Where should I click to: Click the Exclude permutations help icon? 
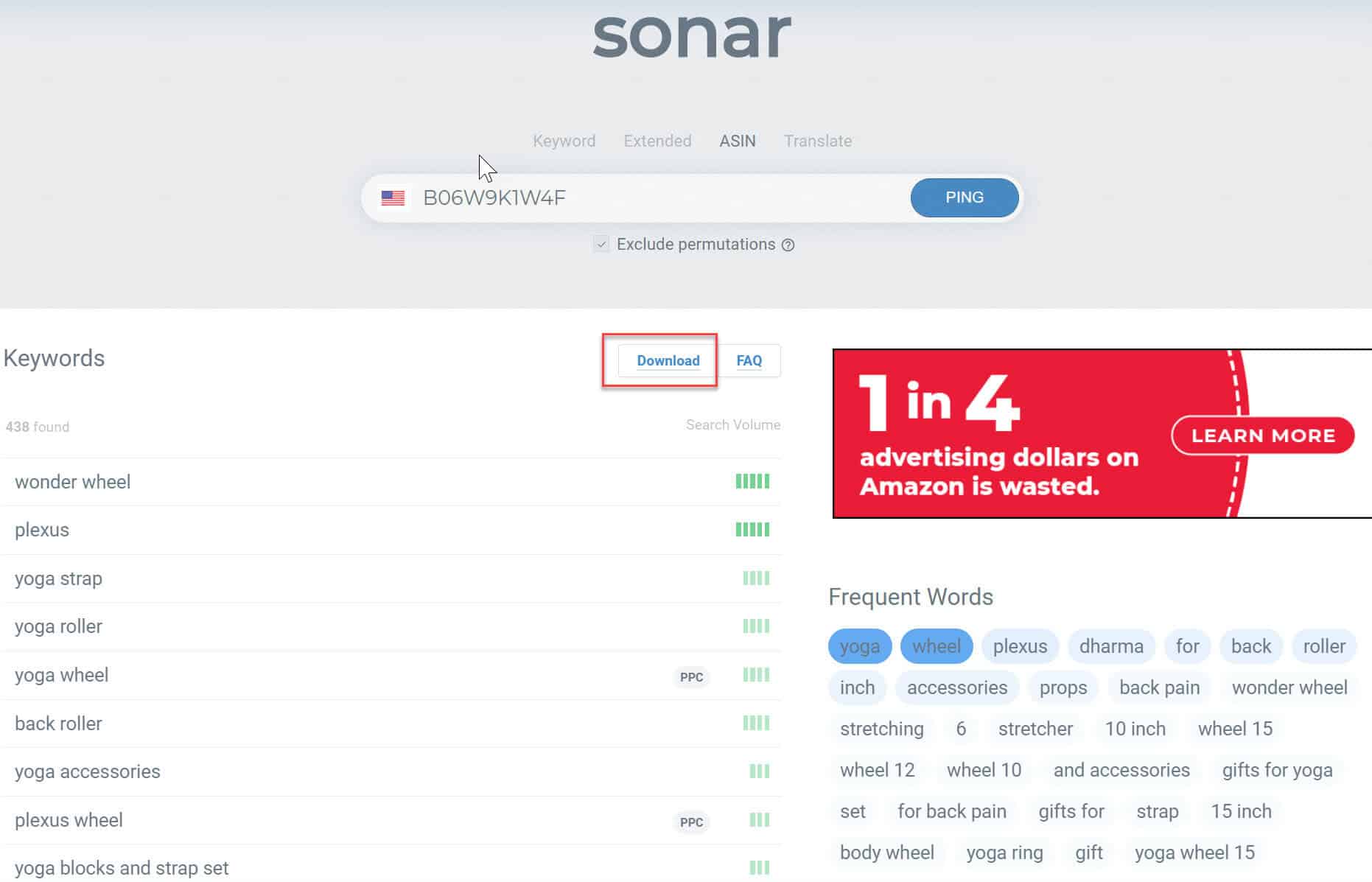pos(788,245)
